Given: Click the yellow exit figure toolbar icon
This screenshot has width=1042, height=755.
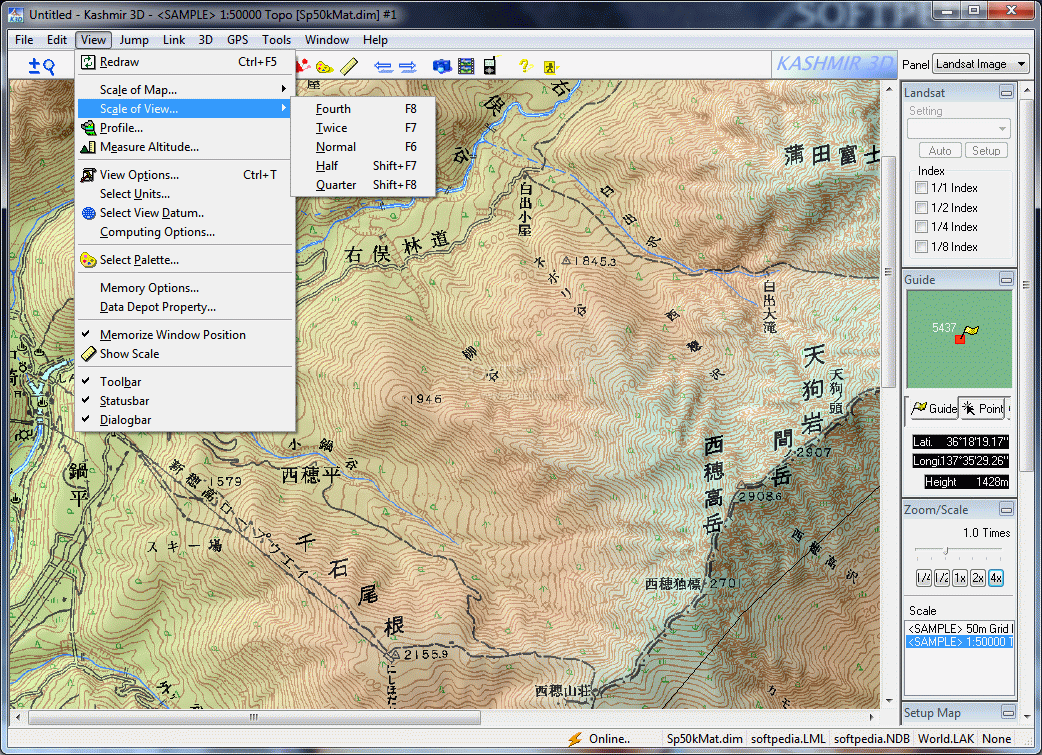Looking at the screenshot, I should [x=550, y=66].
